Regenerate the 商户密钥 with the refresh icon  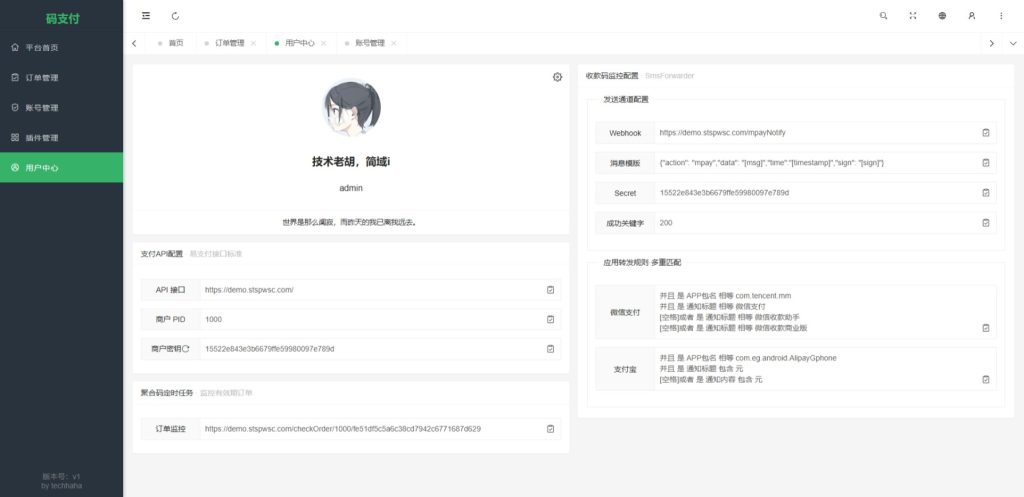click(x=185, y=349)
